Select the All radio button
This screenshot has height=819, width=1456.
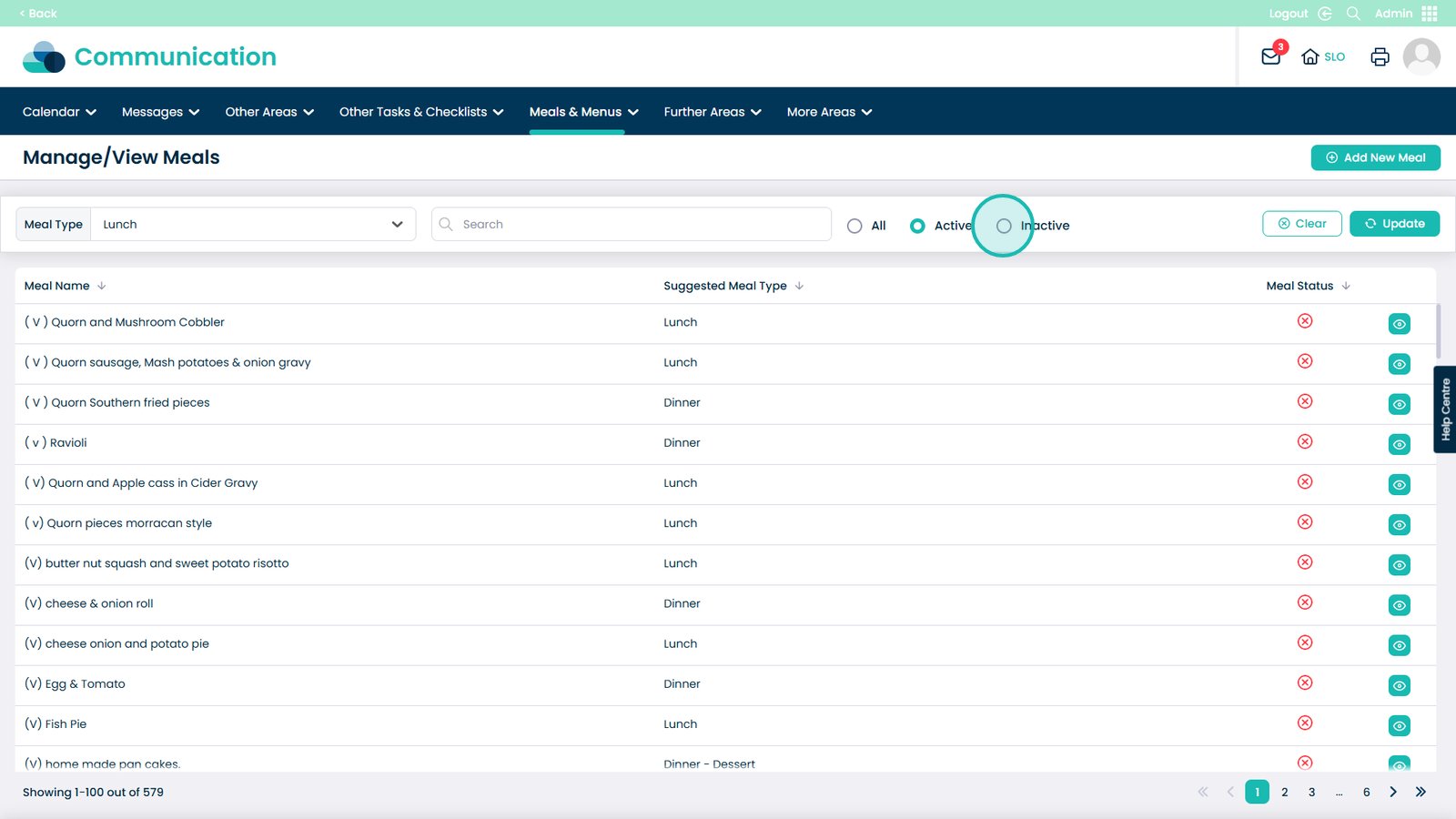point(854,226)
